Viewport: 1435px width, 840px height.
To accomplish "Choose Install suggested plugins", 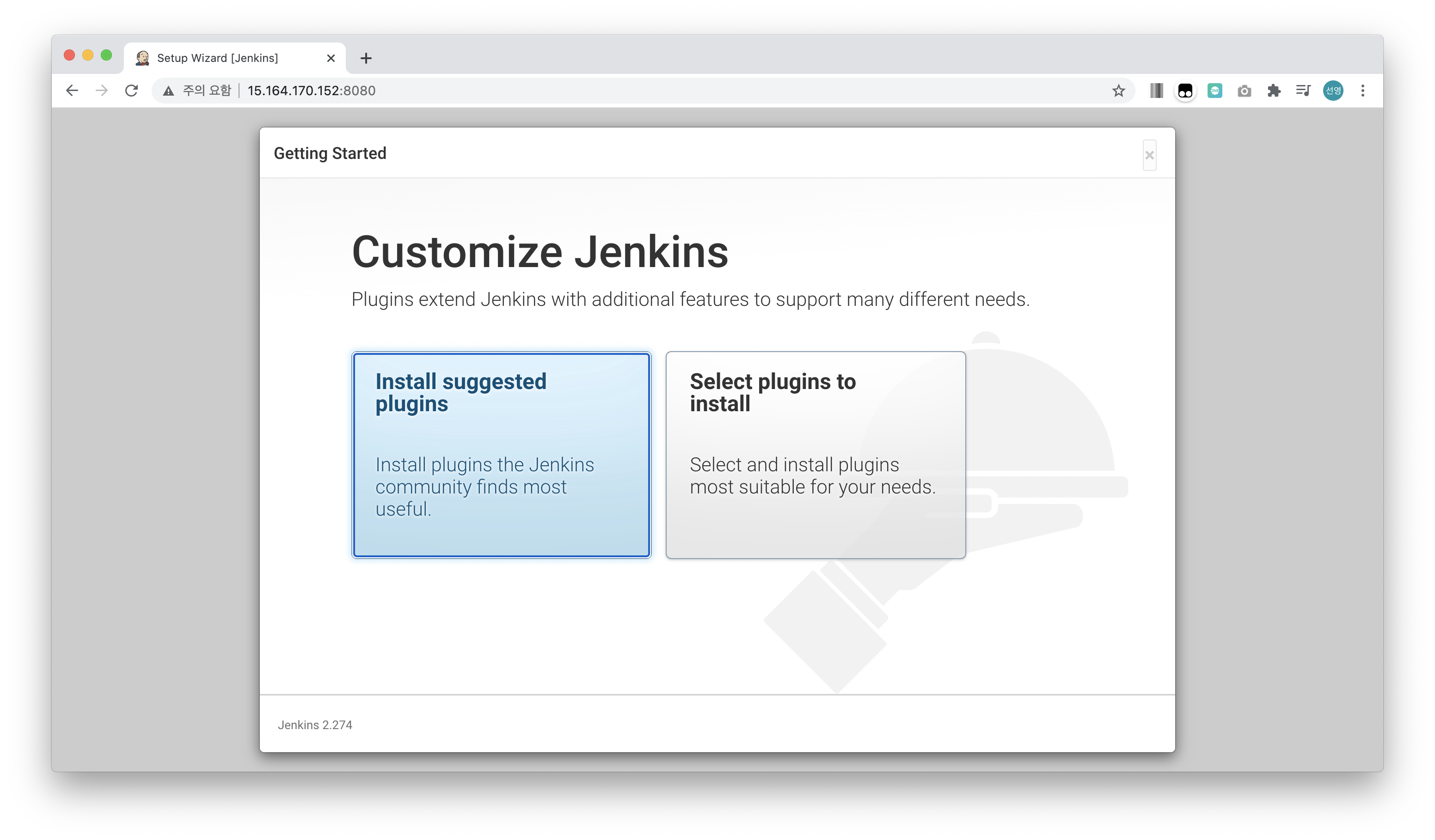I will coord(501,455).
